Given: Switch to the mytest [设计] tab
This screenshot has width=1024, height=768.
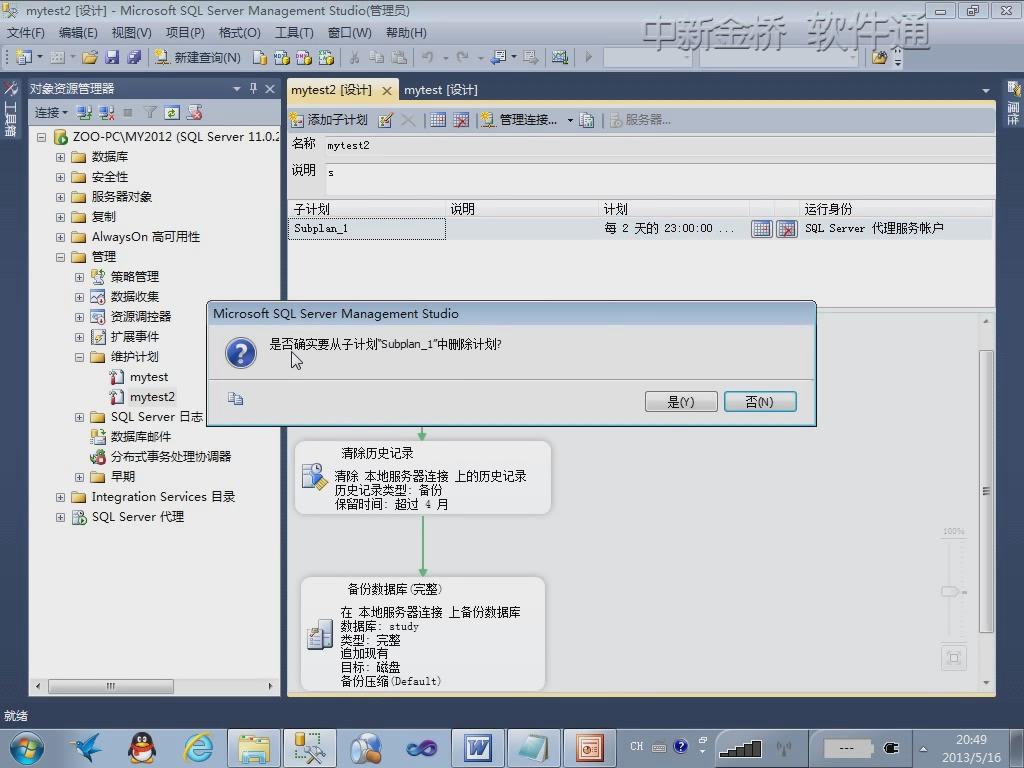Looking at the screenshot, I should [441, 90].
